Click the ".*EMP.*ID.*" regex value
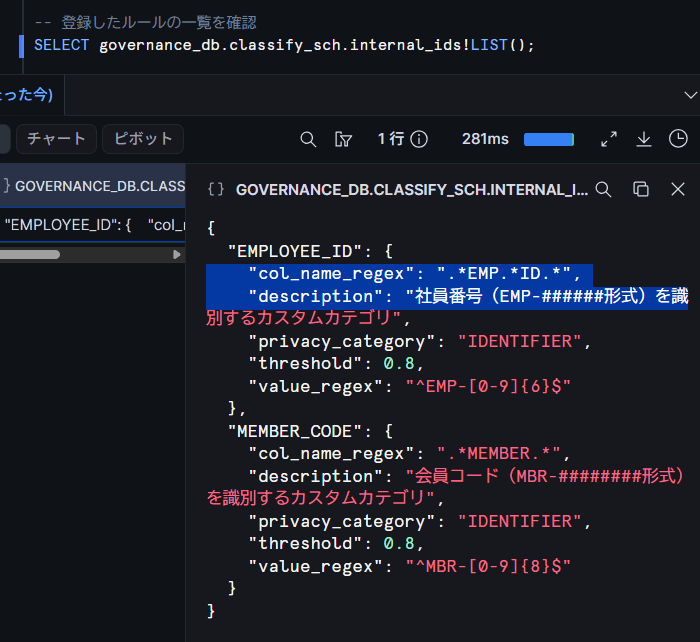The width and height of the screenshot is (700, 642). click(504, 274)
